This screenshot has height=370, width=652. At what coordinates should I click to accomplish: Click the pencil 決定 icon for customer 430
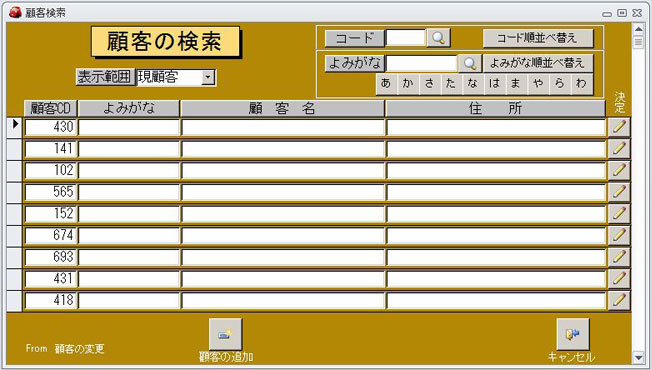619,127
